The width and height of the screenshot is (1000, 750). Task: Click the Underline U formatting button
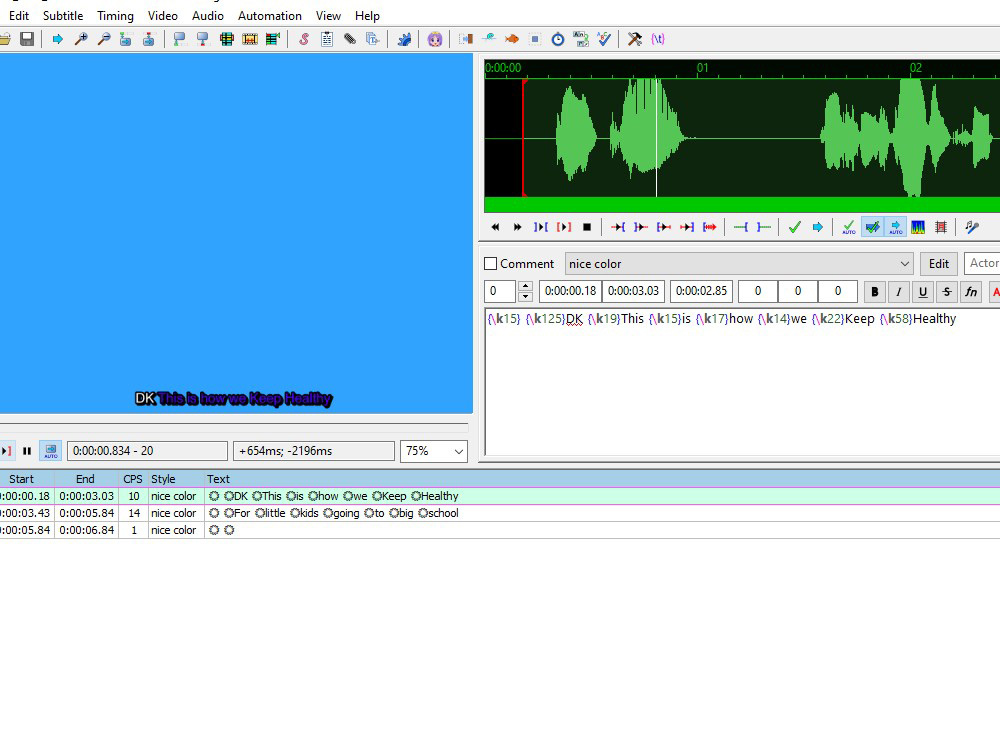(923, 291)
